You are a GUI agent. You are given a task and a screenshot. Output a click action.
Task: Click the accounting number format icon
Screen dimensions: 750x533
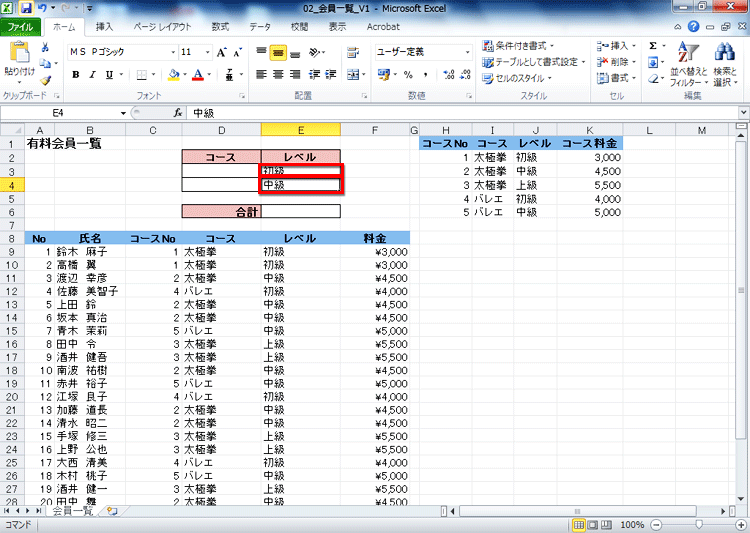coord(383,75)
